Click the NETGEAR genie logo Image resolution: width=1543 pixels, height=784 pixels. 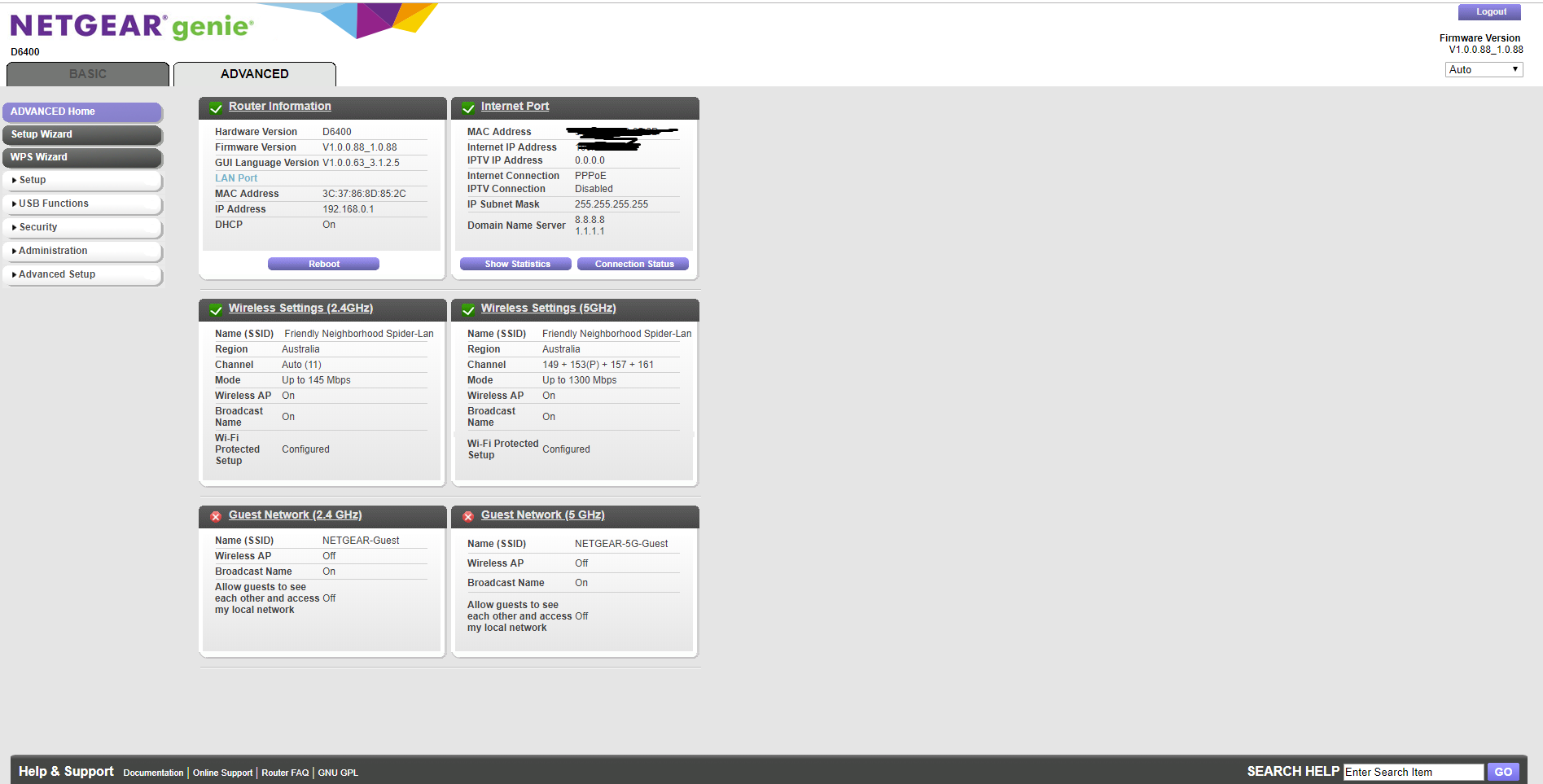(x=132, y=26)
